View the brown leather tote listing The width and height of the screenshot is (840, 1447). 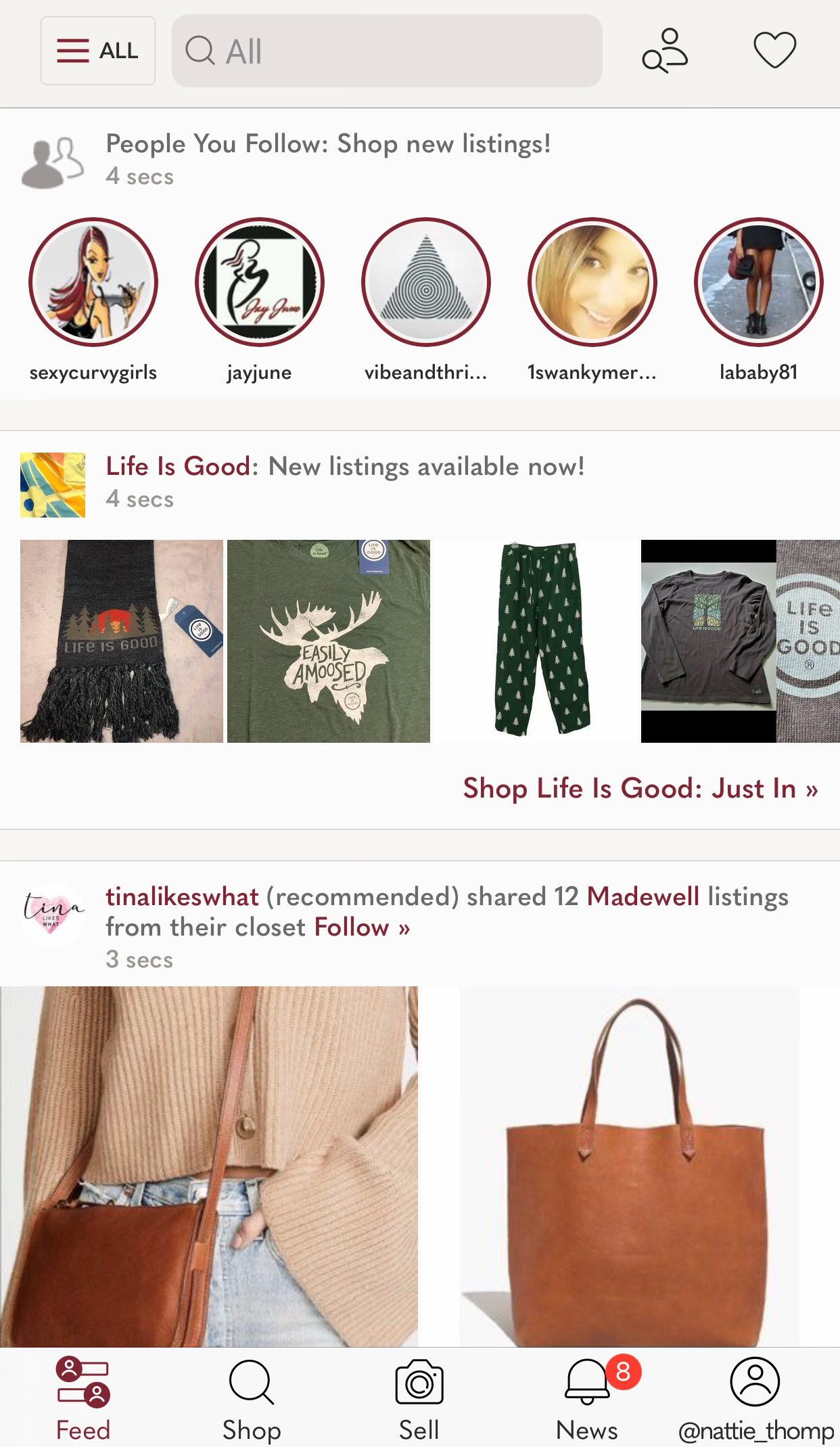[x=630, y=1166]
